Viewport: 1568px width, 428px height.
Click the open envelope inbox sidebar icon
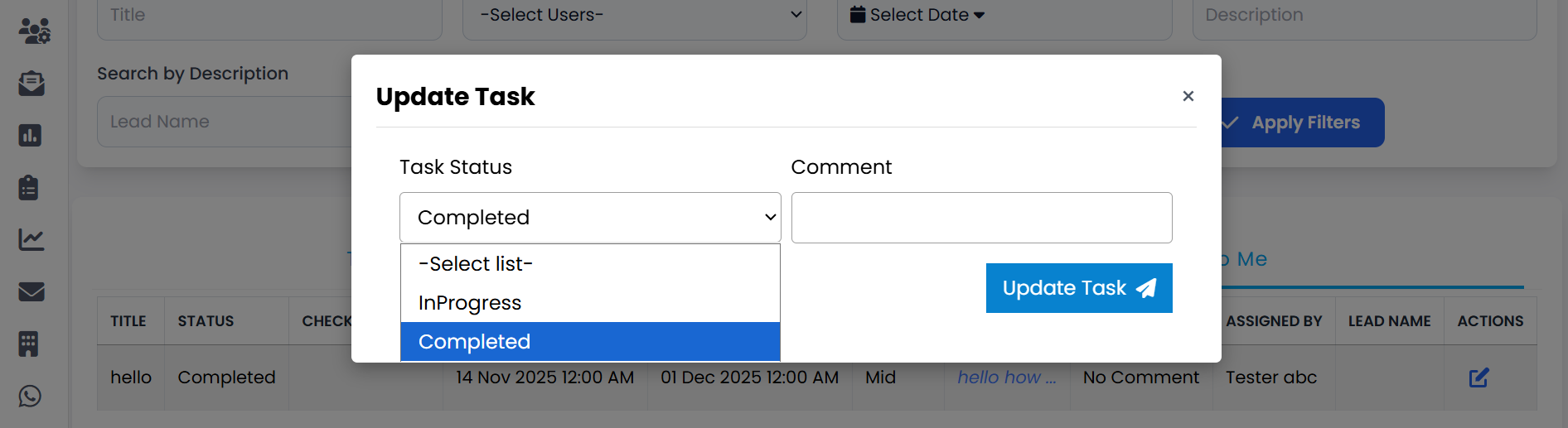coord(31,84)
